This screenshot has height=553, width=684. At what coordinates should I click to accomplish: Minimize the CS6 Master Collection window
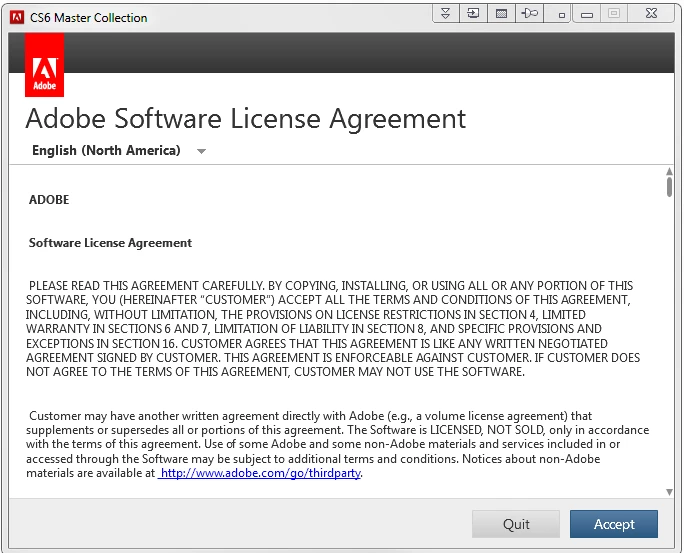pos(587,15)
